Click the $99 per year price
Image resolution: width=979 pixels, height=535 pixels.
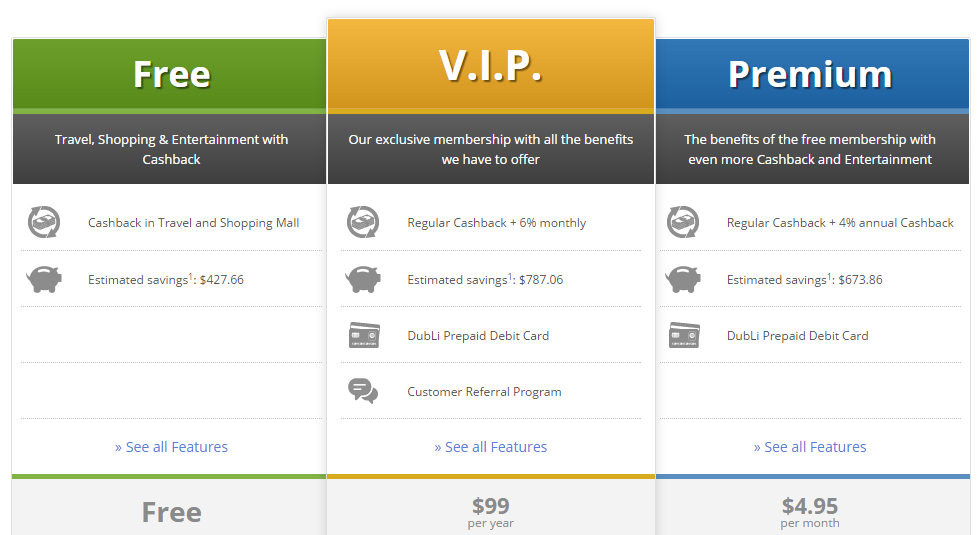tap(491, 513)
